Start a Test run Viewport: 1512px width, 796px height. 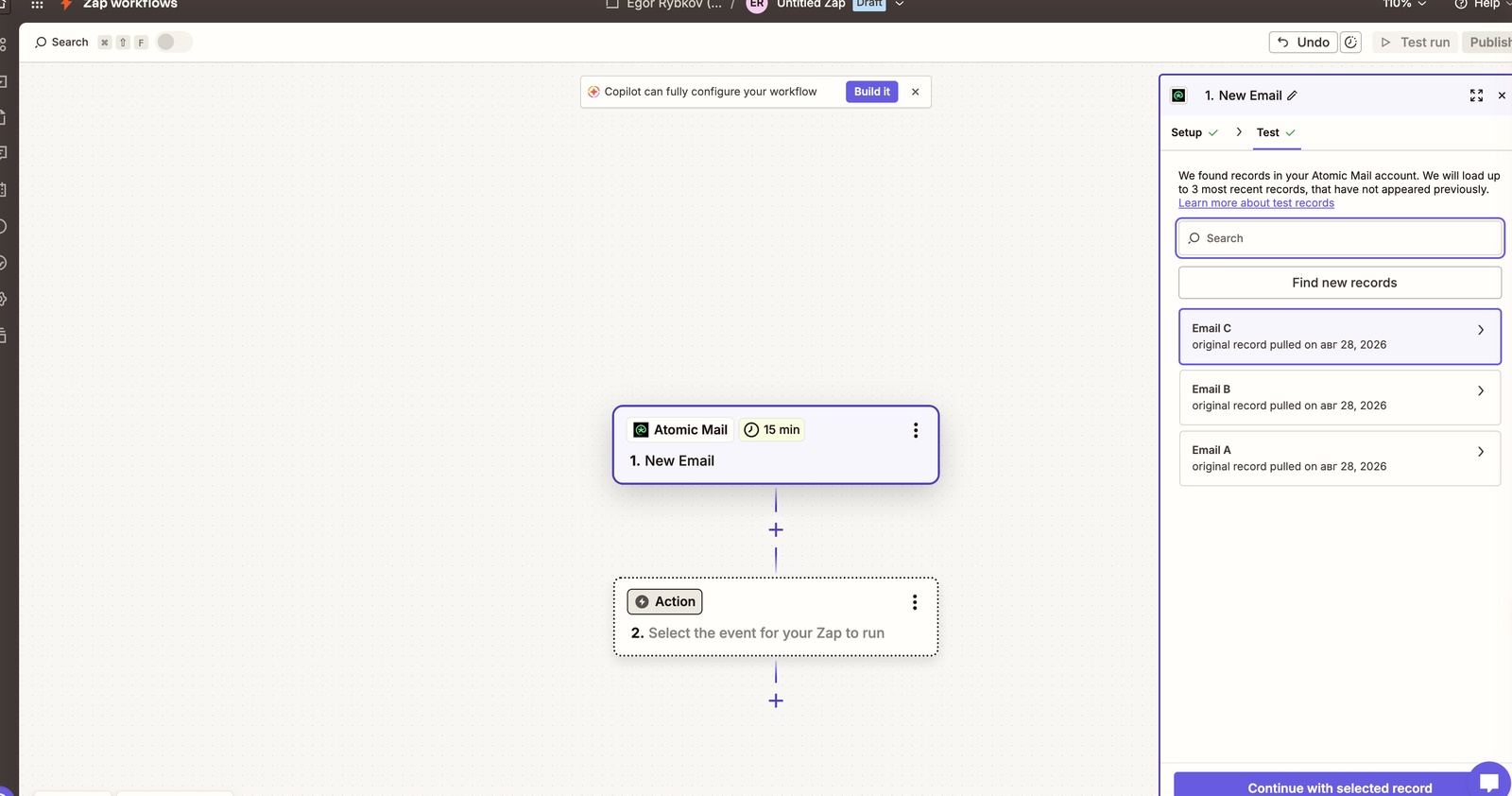coord(1415,43)
